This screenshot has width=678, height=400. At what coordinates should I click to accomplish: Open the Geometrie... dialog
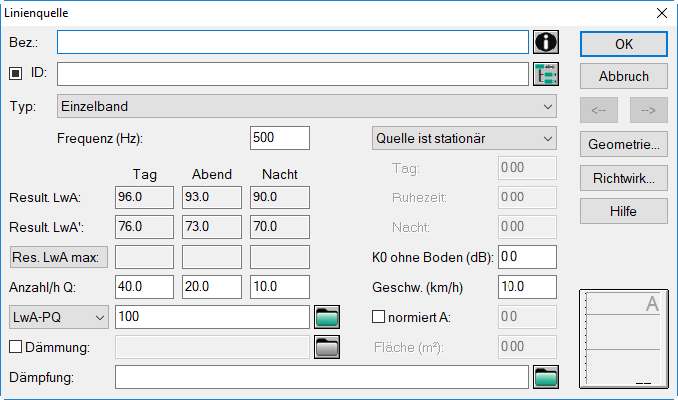coord(624,144)
